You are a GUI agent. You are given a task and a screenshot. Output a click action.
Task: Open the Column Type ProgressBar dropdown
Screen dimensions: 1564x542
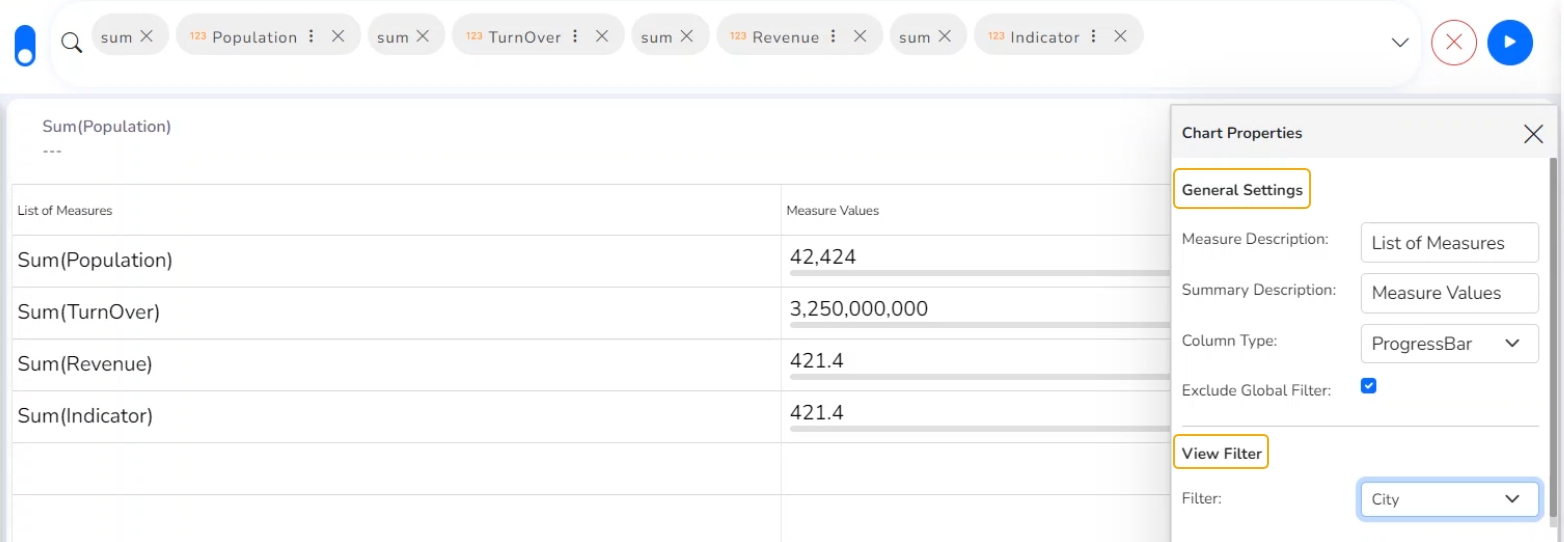pos(1448,344)
